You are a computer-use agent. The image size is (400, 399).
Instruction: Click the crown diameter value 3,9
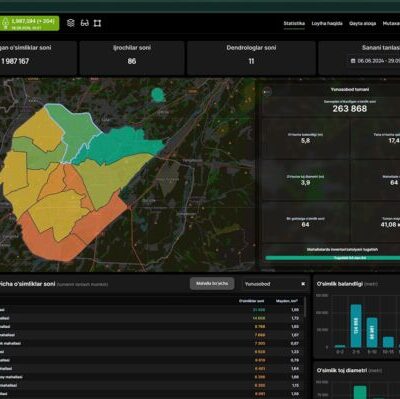coord(305,183)
